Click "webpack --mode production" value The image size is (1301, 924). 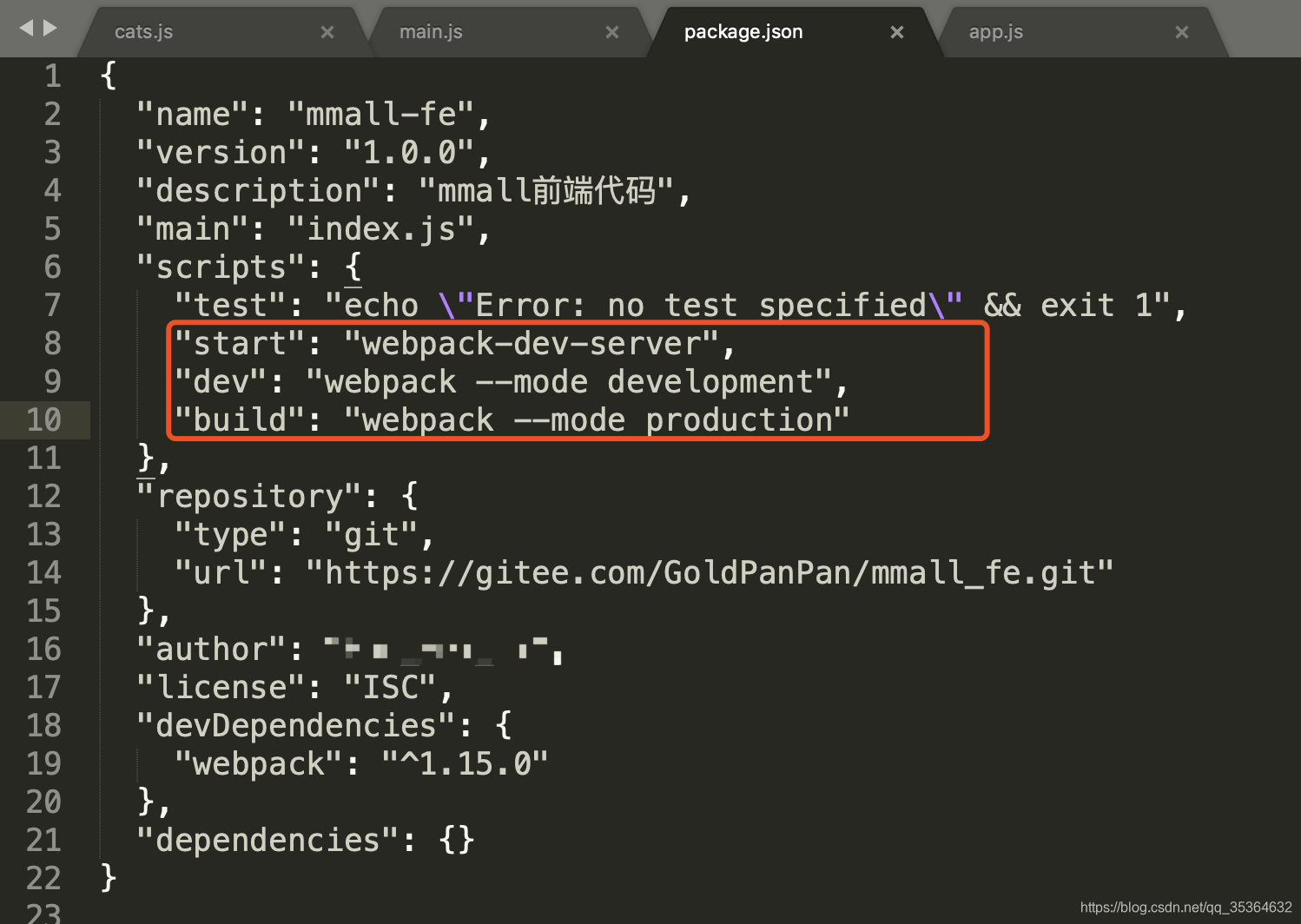(597, 419)
